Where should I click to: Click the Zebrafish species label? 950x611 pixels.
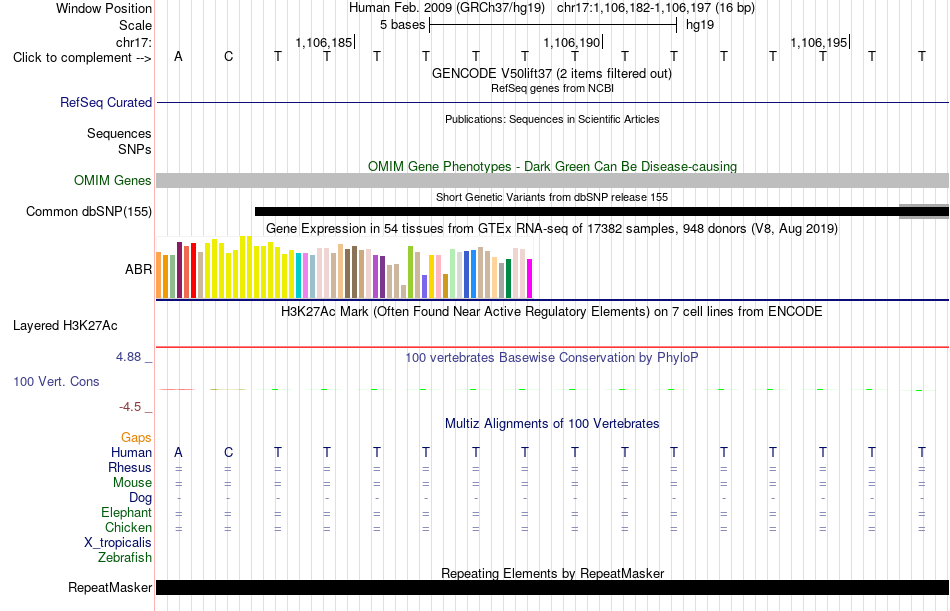(125, 558)
